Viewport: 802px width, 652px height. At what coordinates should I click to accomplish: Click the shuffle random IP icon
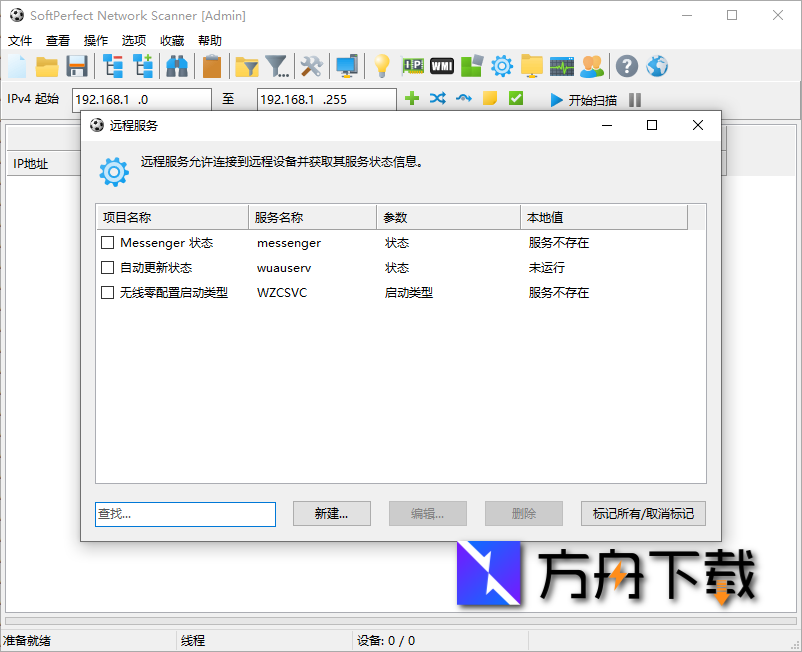(438, 99)
